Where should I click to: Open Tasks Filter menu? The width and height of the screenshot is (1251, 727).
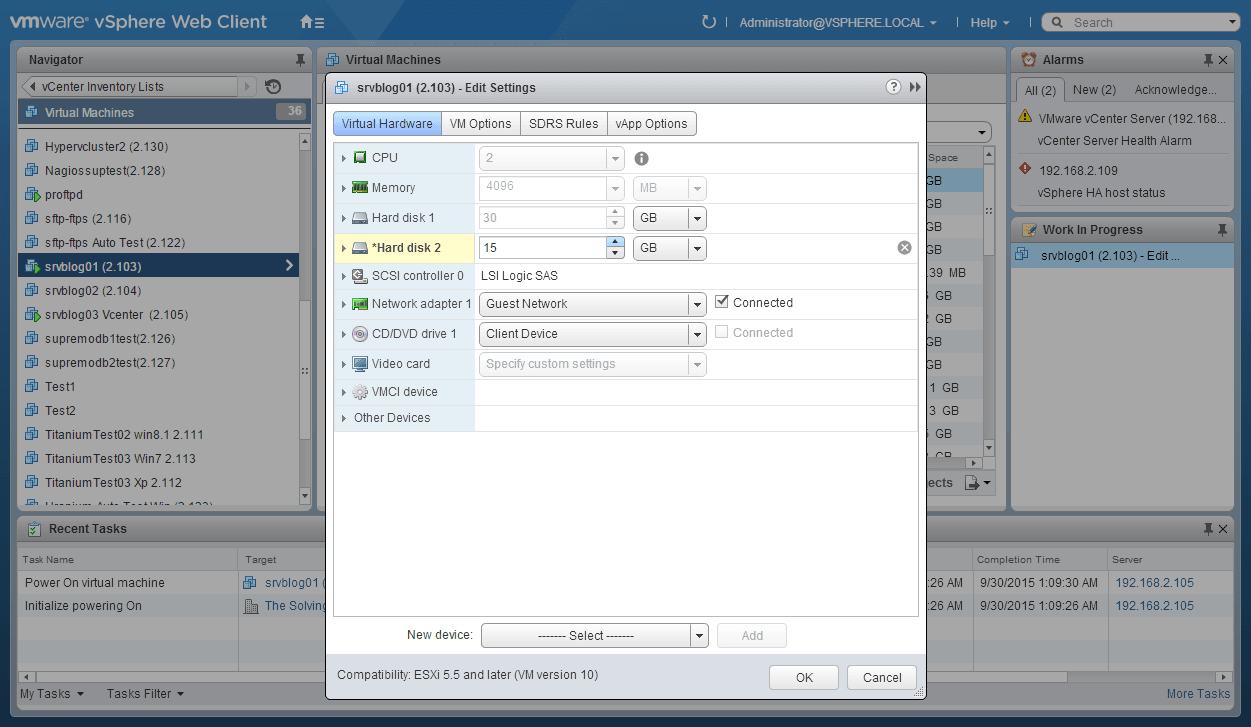tap(146, 694)
